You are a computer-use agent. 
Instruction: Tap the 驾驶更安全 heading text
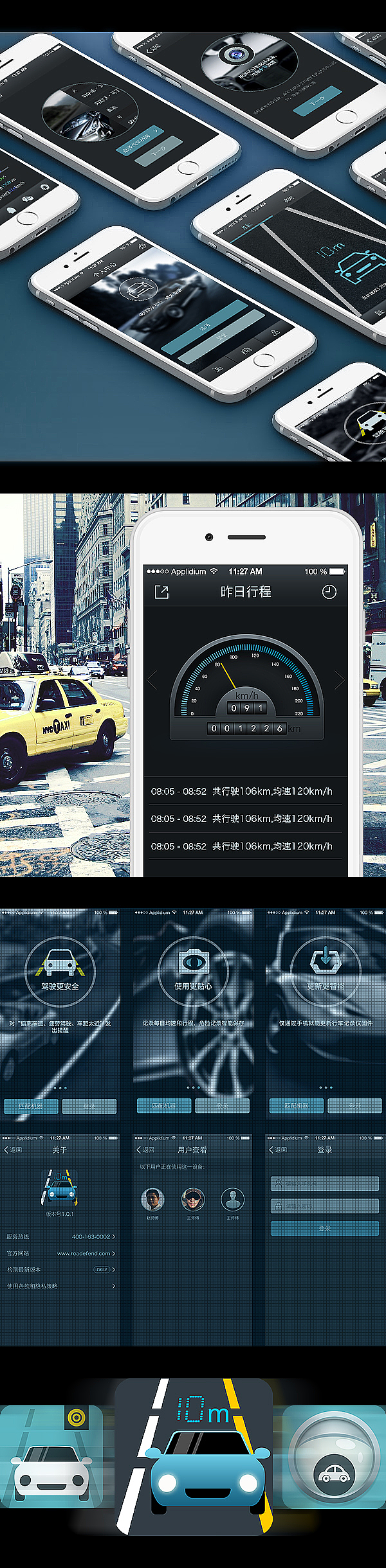tap(60, 986)
